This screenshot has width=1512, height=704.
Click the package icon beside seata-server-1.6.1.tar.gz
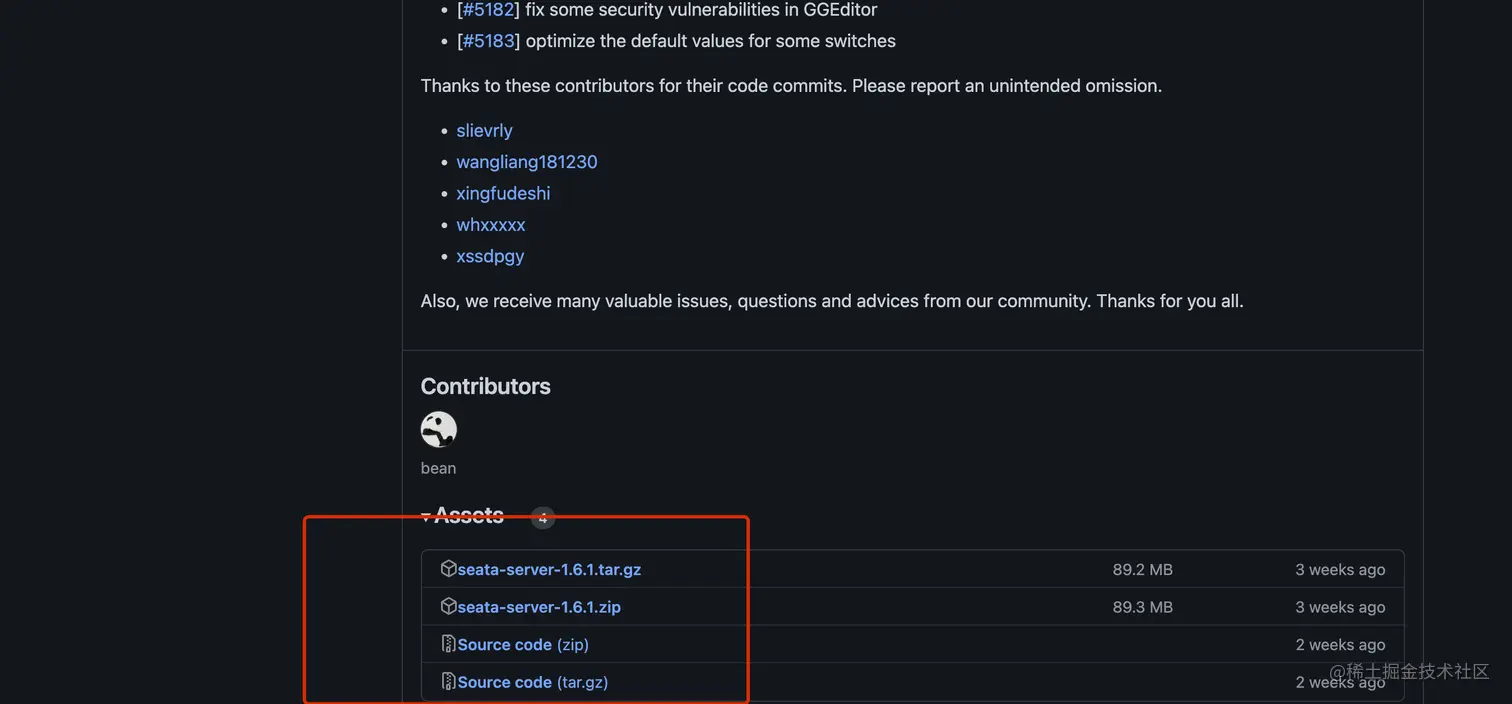pos(448,569)
